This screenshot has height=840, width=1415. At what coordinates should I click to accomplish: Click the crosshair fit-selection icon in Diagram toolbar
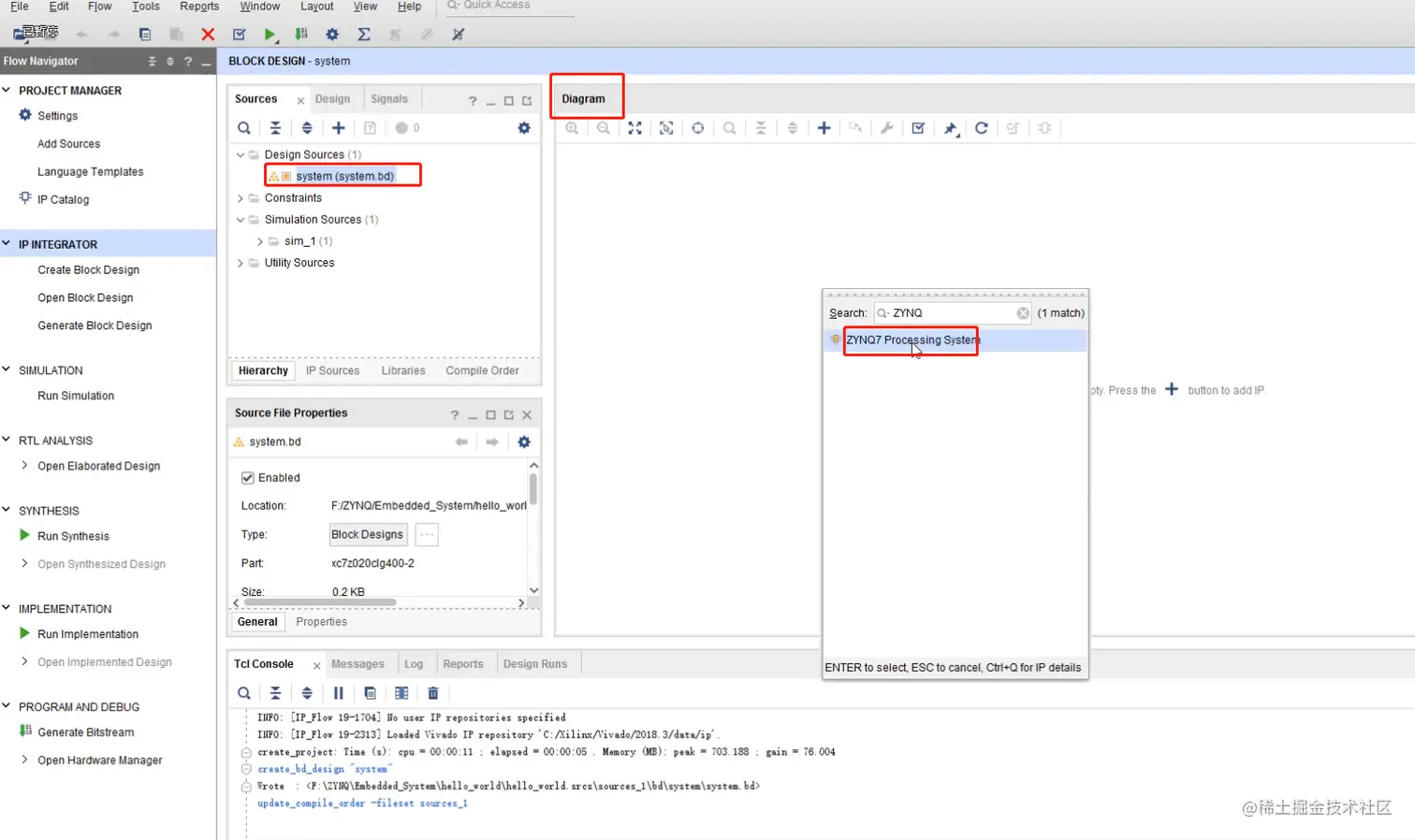[x=697, y=128]
